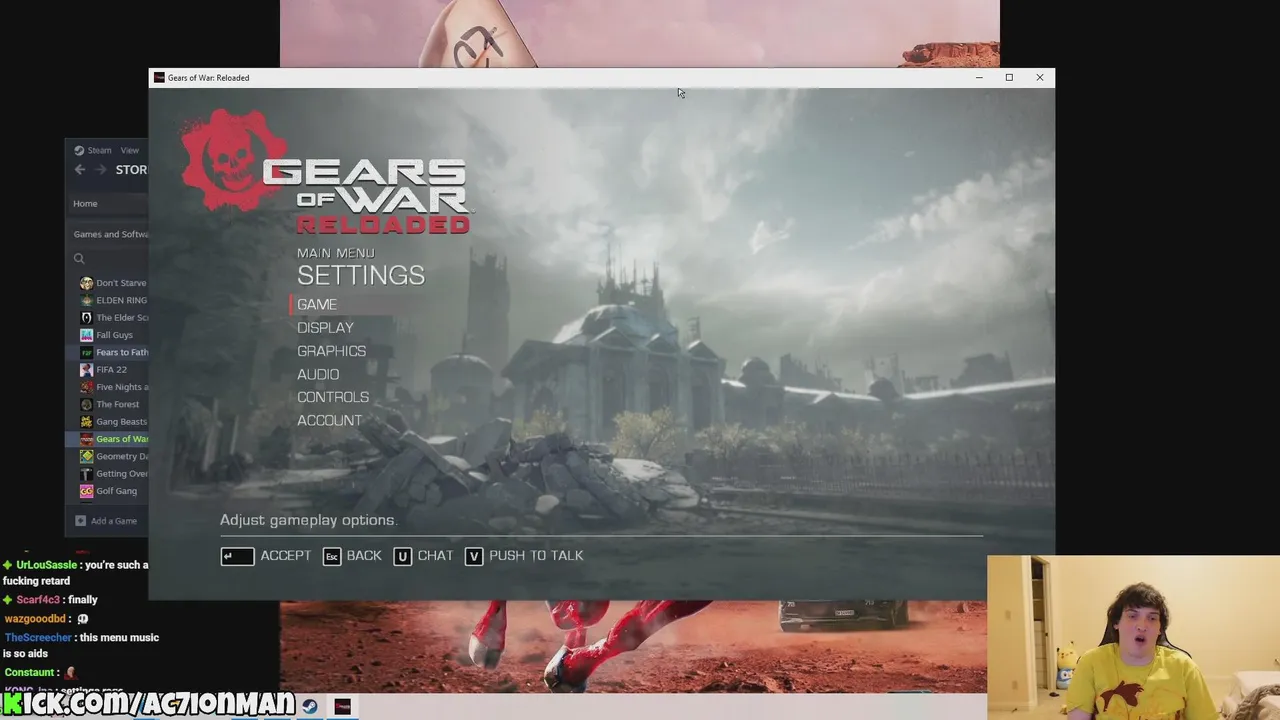Image resolution: width=1280 pixels, height=720 pixels.
Task: Select FIFA 22 icon in Steam library
Action: pyautogui.click(x=87, y=370)
